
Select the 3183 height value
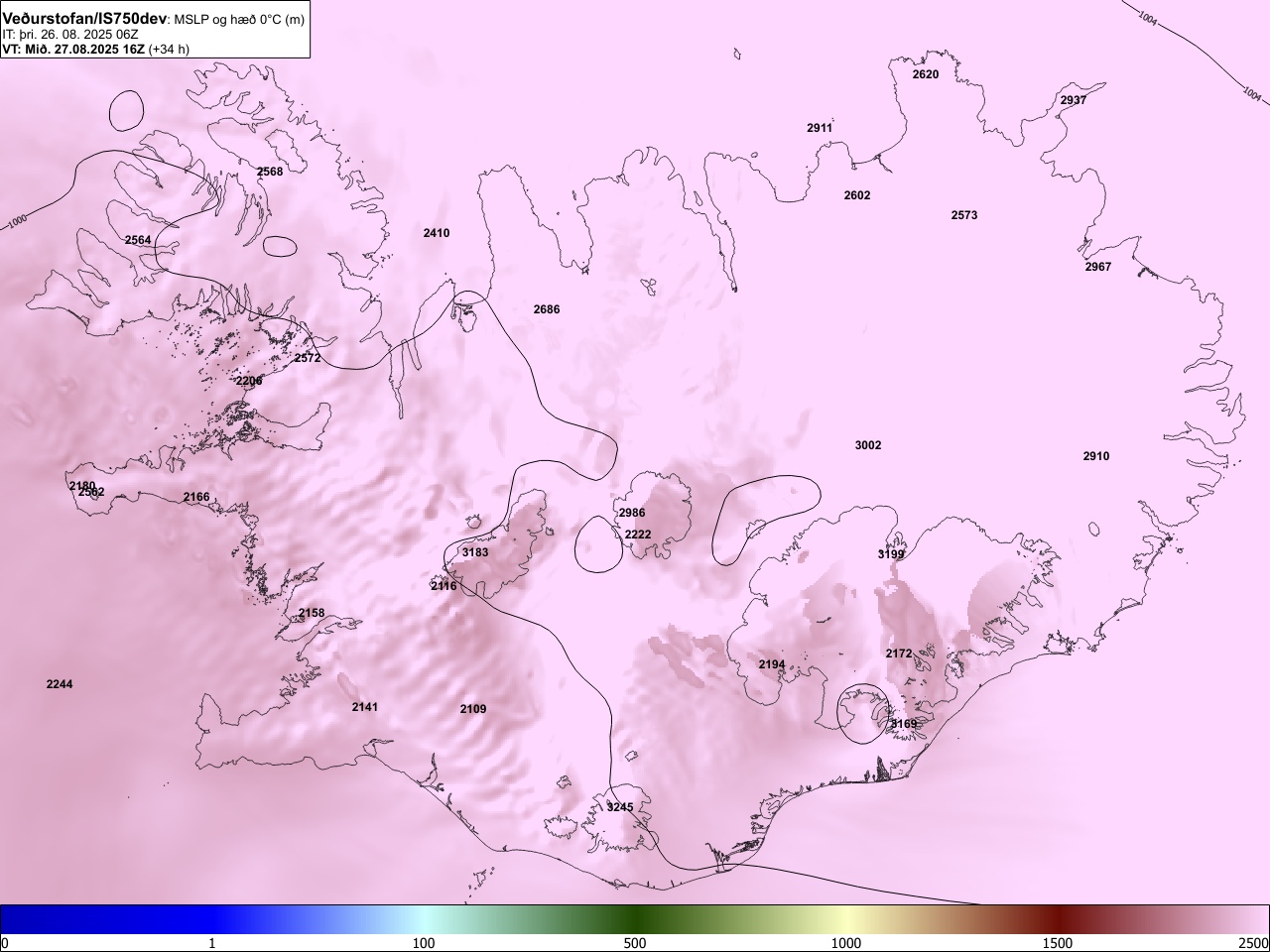475,552
